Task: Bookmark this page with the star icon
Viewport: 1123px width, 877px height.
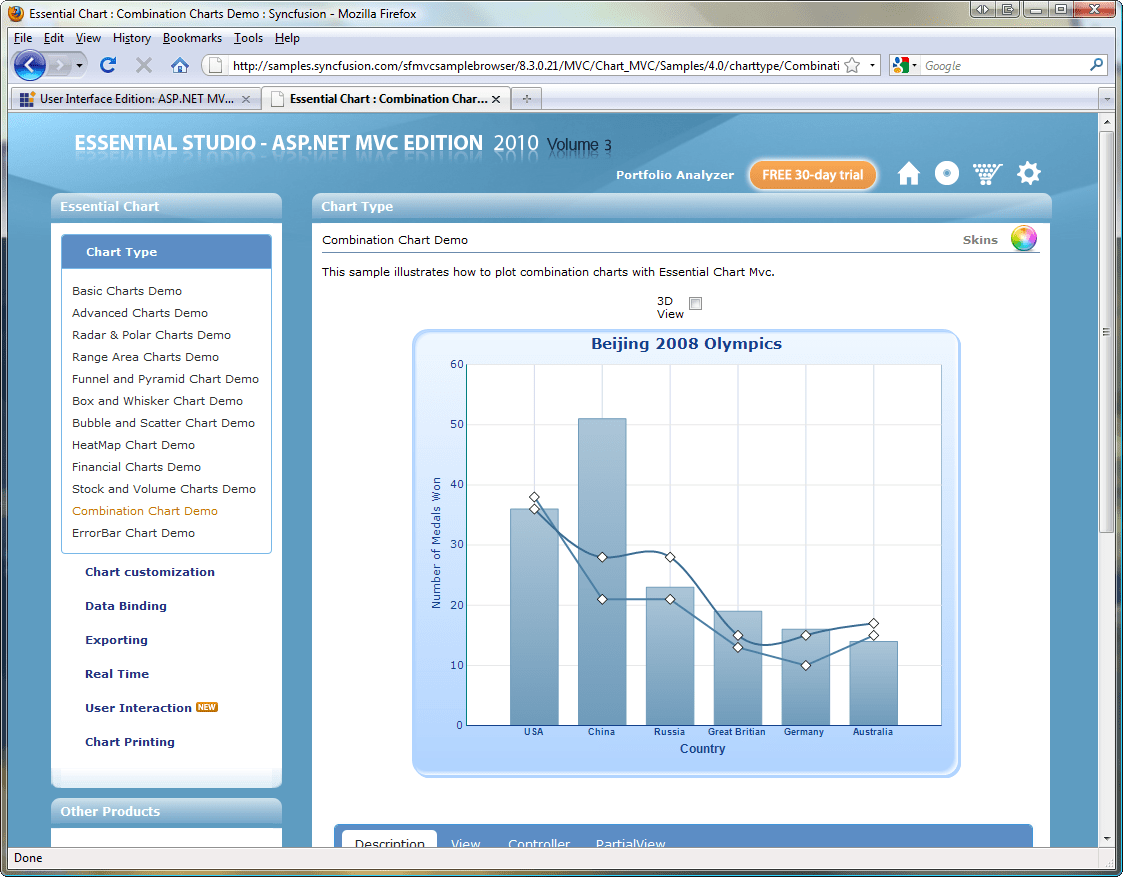Action: 852,66
